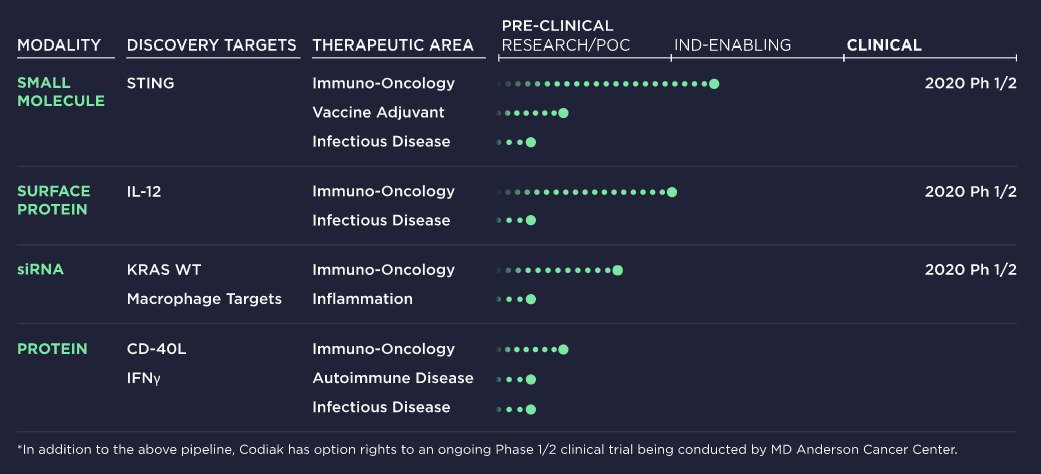Click the Vaccine Adjuvant progress endpoint dot
This screenshot has width=1041, height=474.
point(564,113)
